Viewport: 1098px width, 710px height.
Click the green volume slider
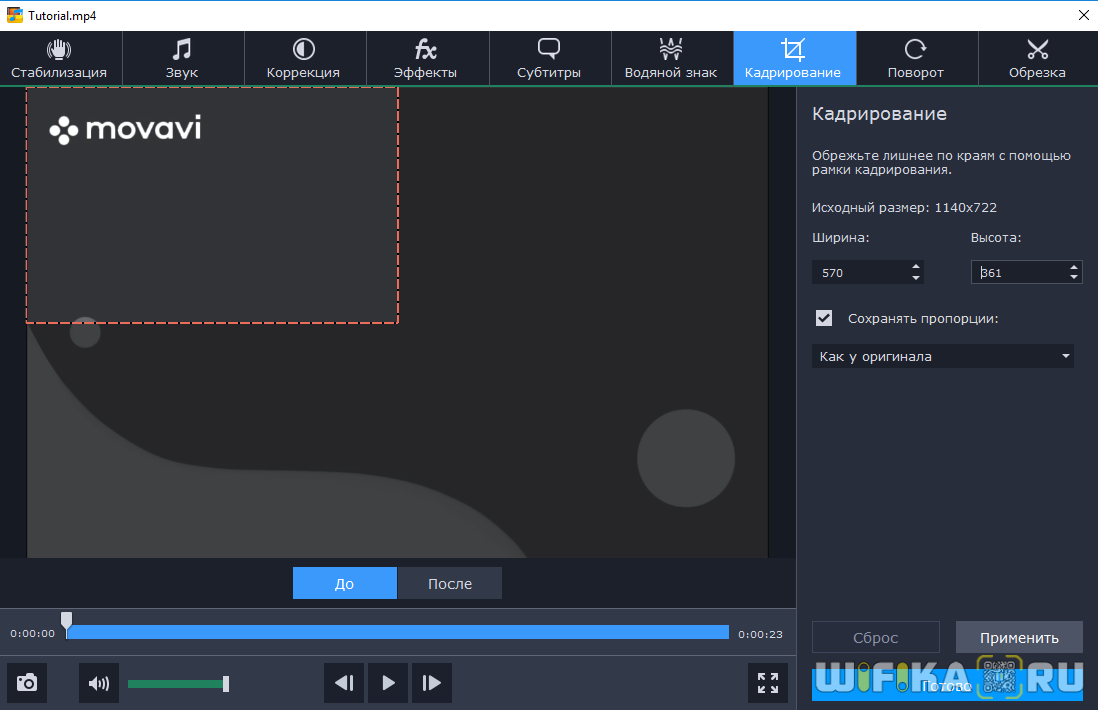[176, 683]
